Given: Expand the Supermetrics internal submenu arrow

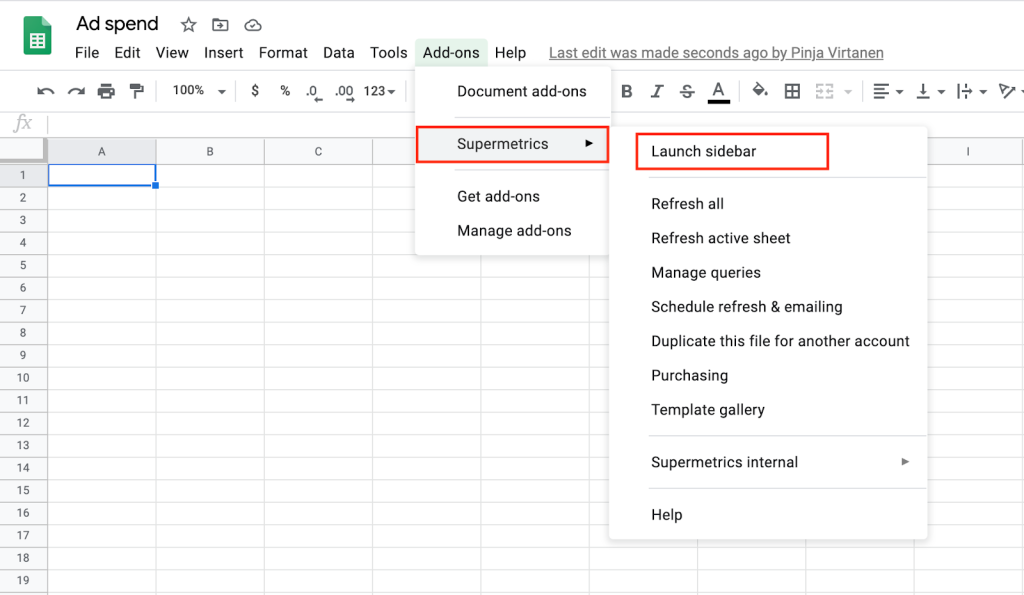Looking at the screenshot, I should pyautogui.click(x=905, y=462).
